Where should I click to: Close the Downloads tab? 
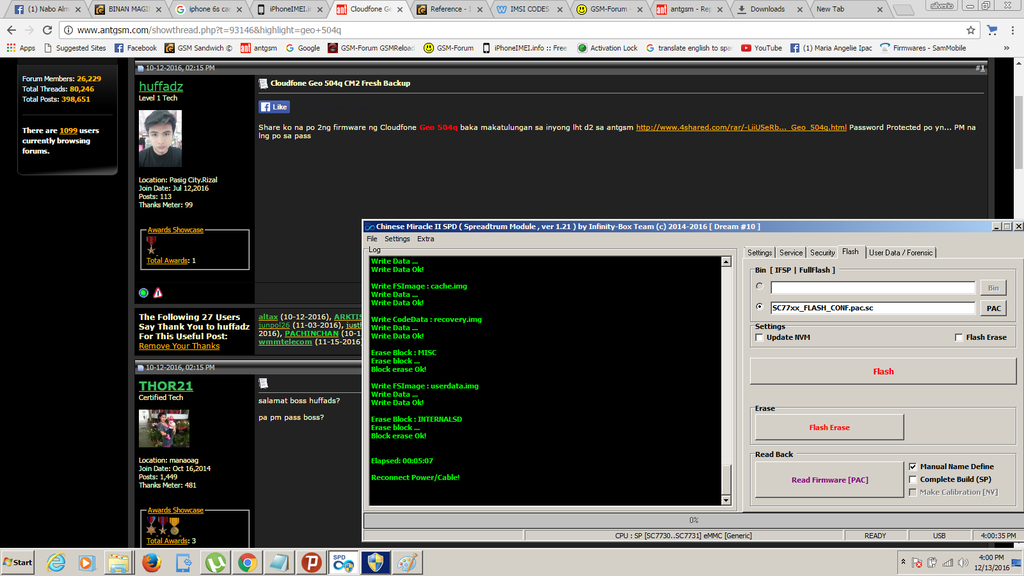coord(800,10)
